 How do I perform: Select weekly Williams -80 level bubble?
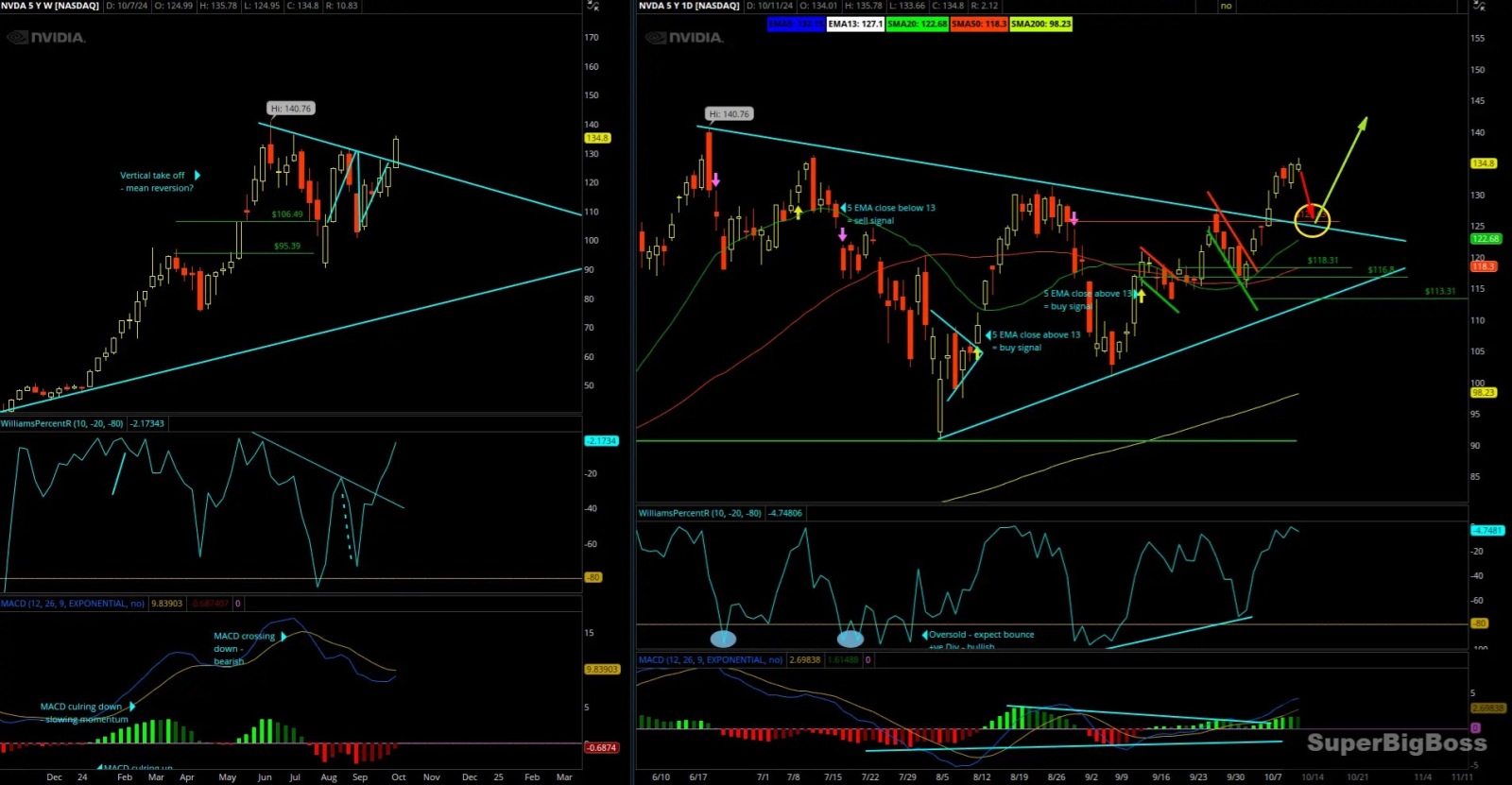point(593,577)
